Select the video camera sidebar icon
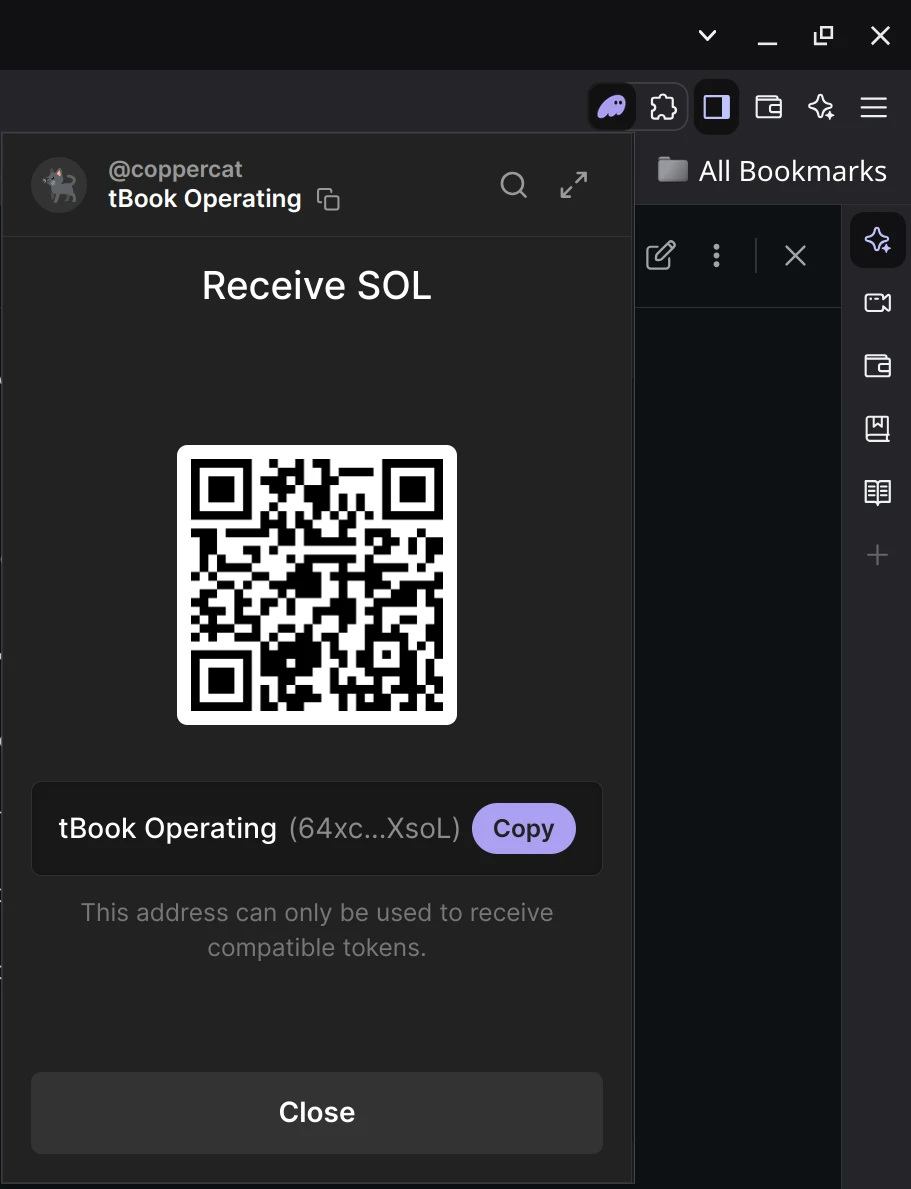Image resolution: width=911 pixels, height=1189 pixels. (877, 303)
